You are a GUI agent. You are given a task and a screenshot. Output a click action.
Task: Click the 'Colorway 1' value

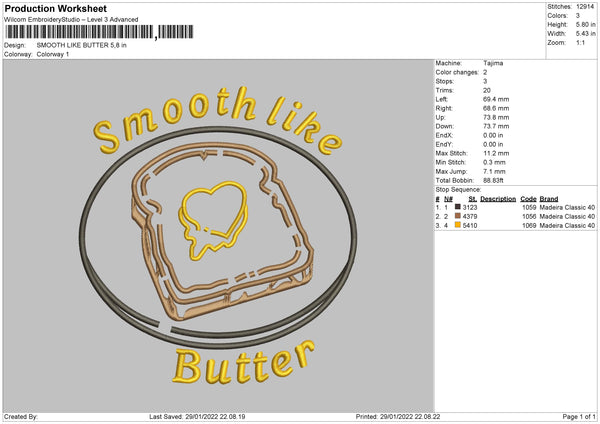53,54
